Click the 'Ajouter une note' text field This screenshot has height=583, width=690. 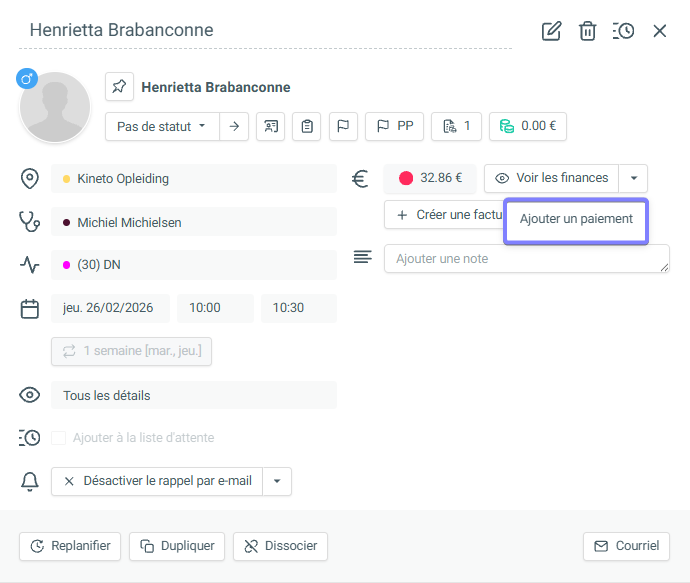pyautogui.click(x=526, y=259)
